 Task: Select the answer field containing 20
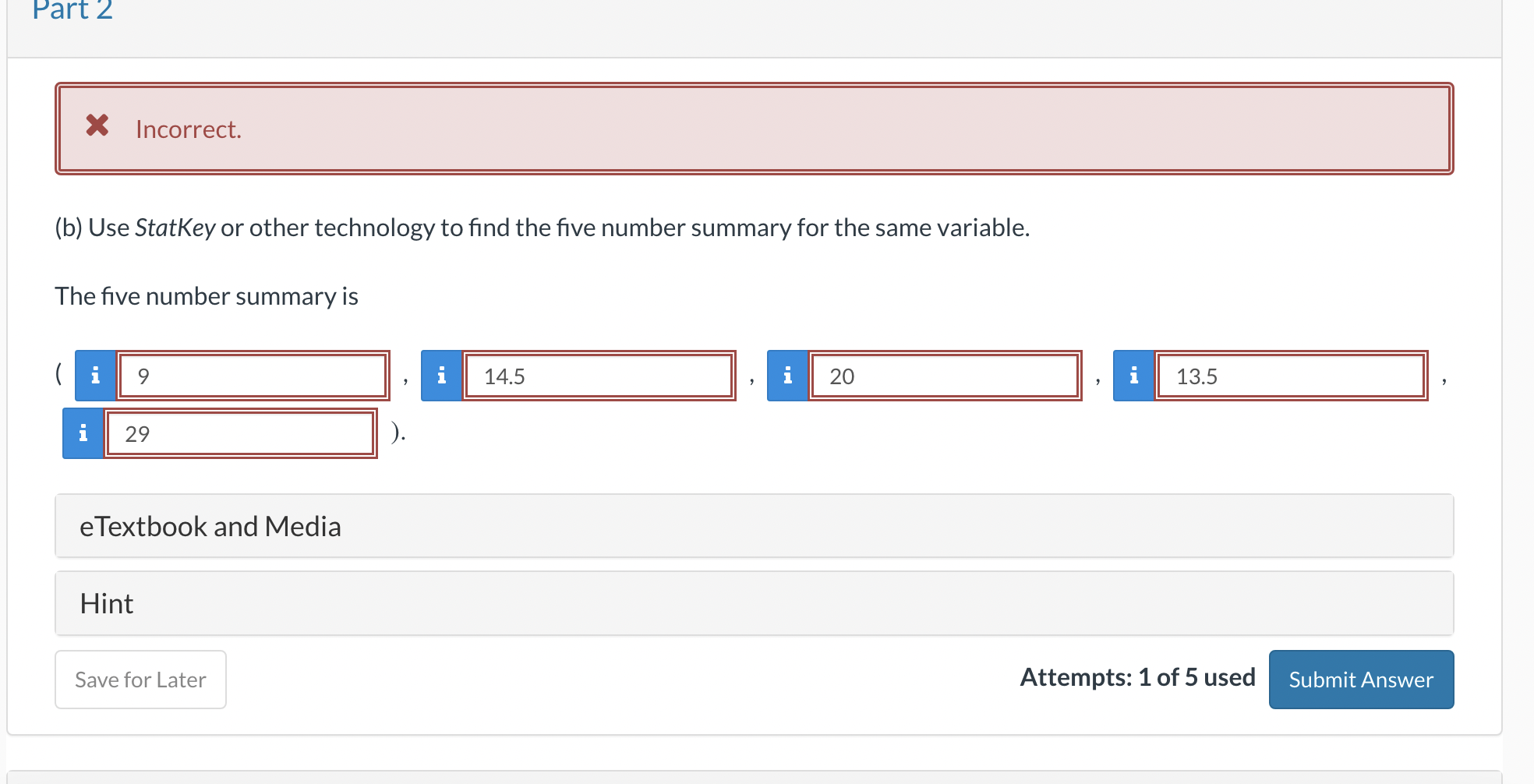click(945, 376)
